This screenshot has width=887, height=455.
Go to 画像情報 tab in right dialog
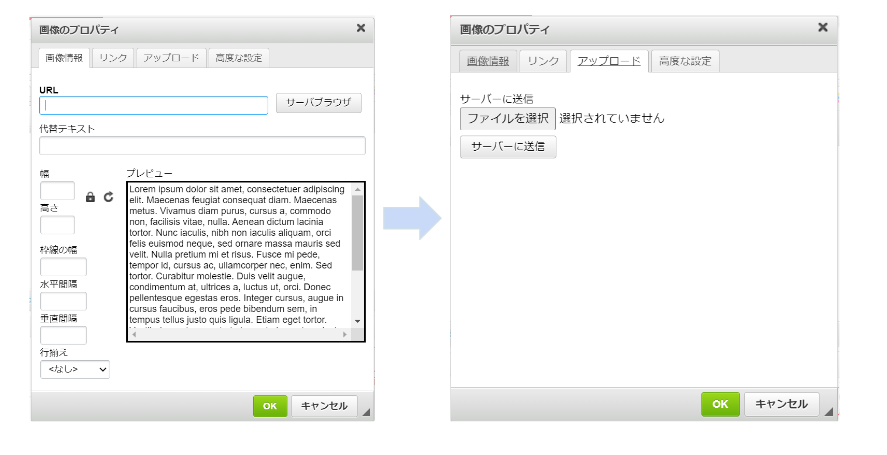pos(488,61)
